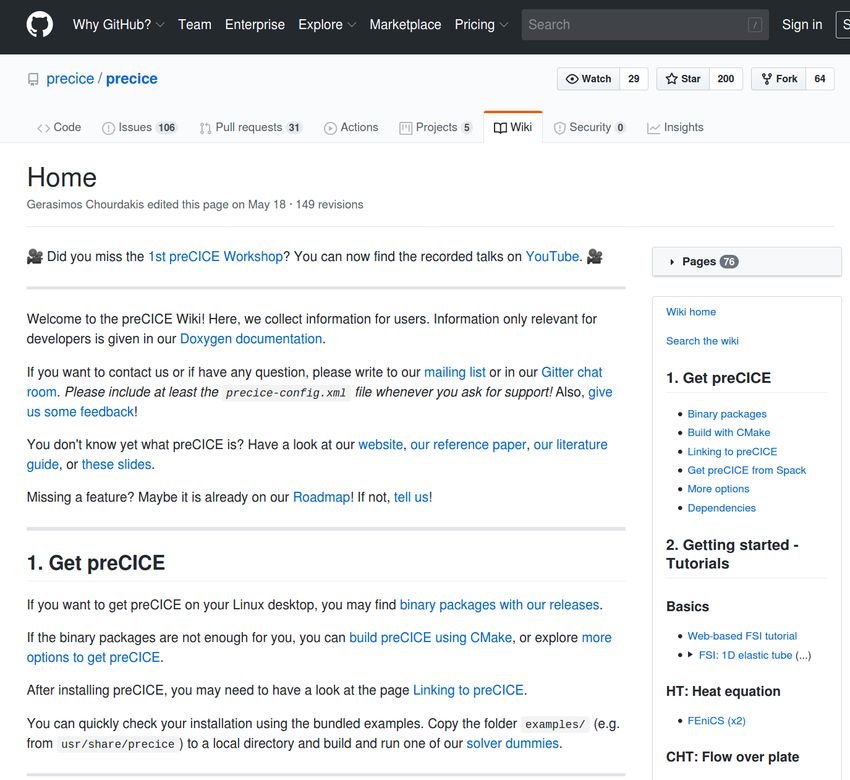Open the Pricing dropdown menu

click(x=481, y=24)
